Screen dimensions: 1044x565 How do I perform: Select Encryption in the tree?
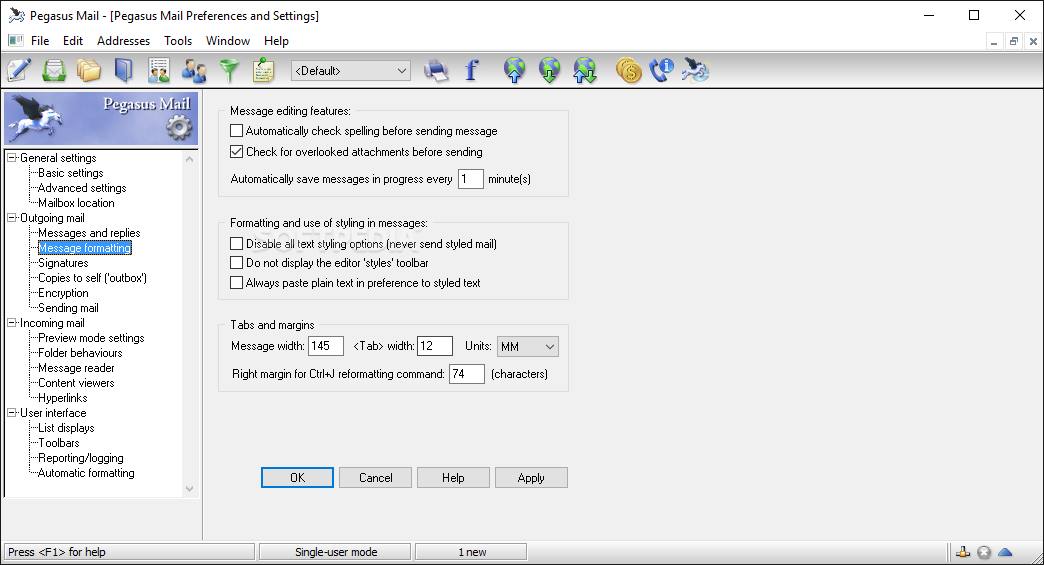click(63, 293)
